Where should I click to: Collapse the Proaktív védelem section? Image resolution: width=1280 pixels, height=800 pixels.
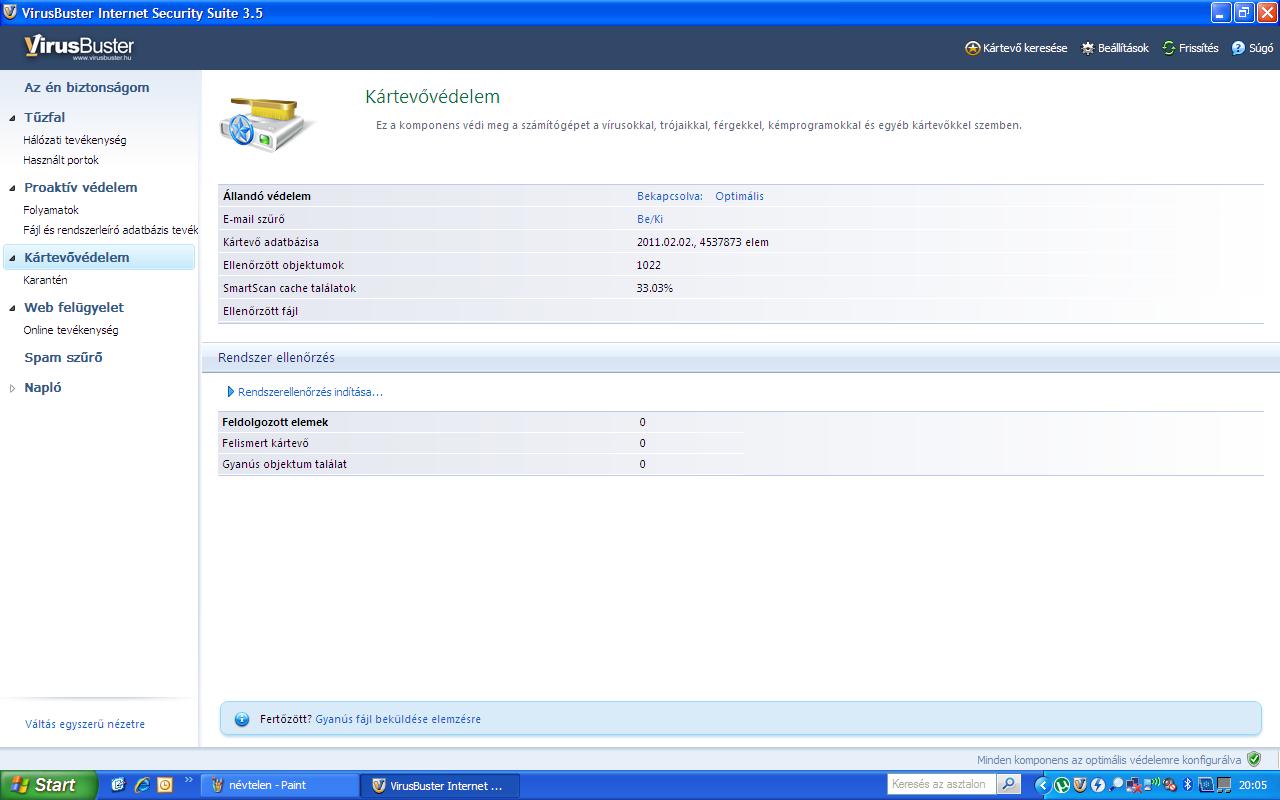coord(12,187)
